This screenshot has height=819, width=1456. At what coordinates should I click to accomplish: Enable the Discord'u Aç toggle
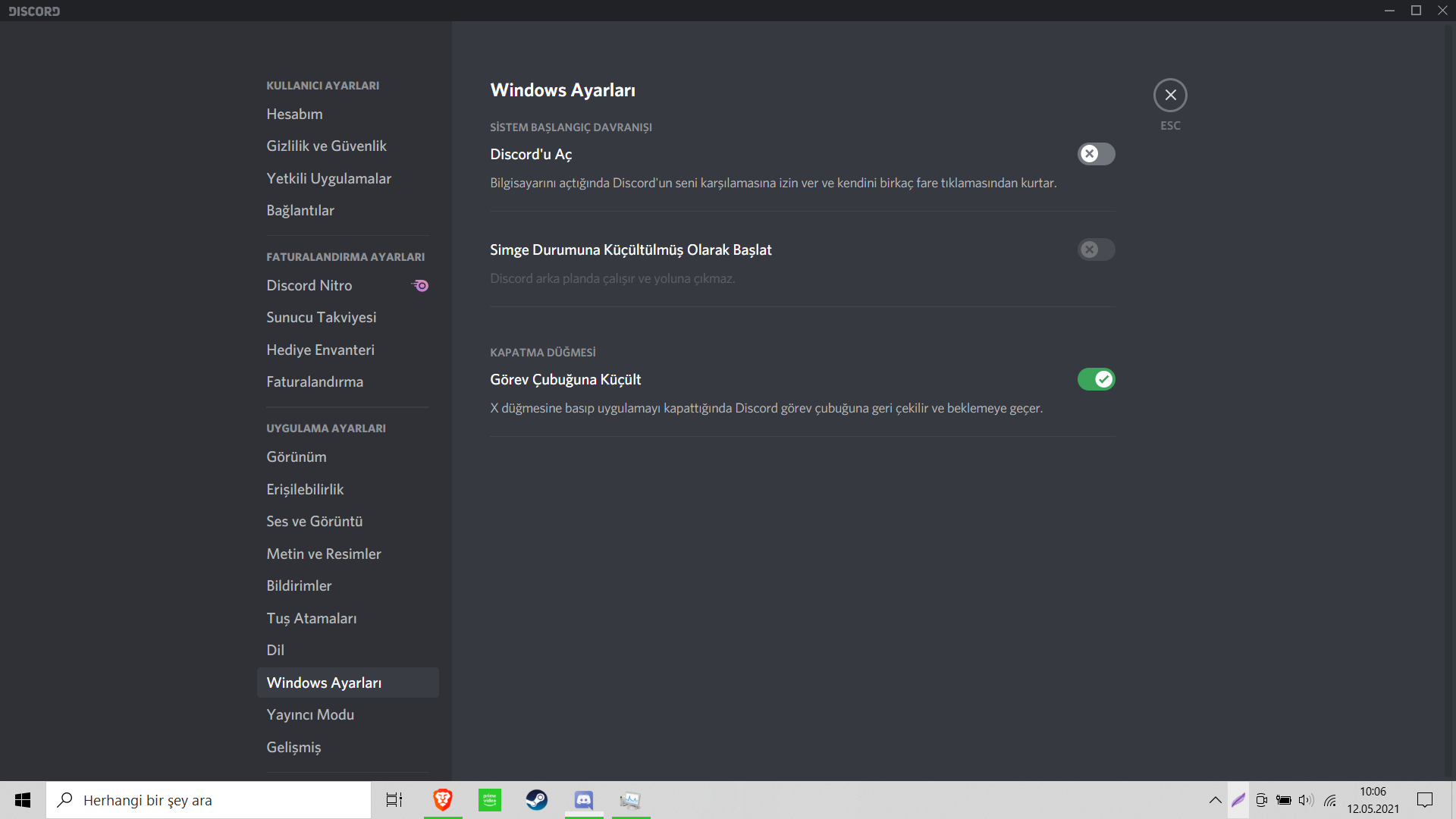tap(1096, 154)
